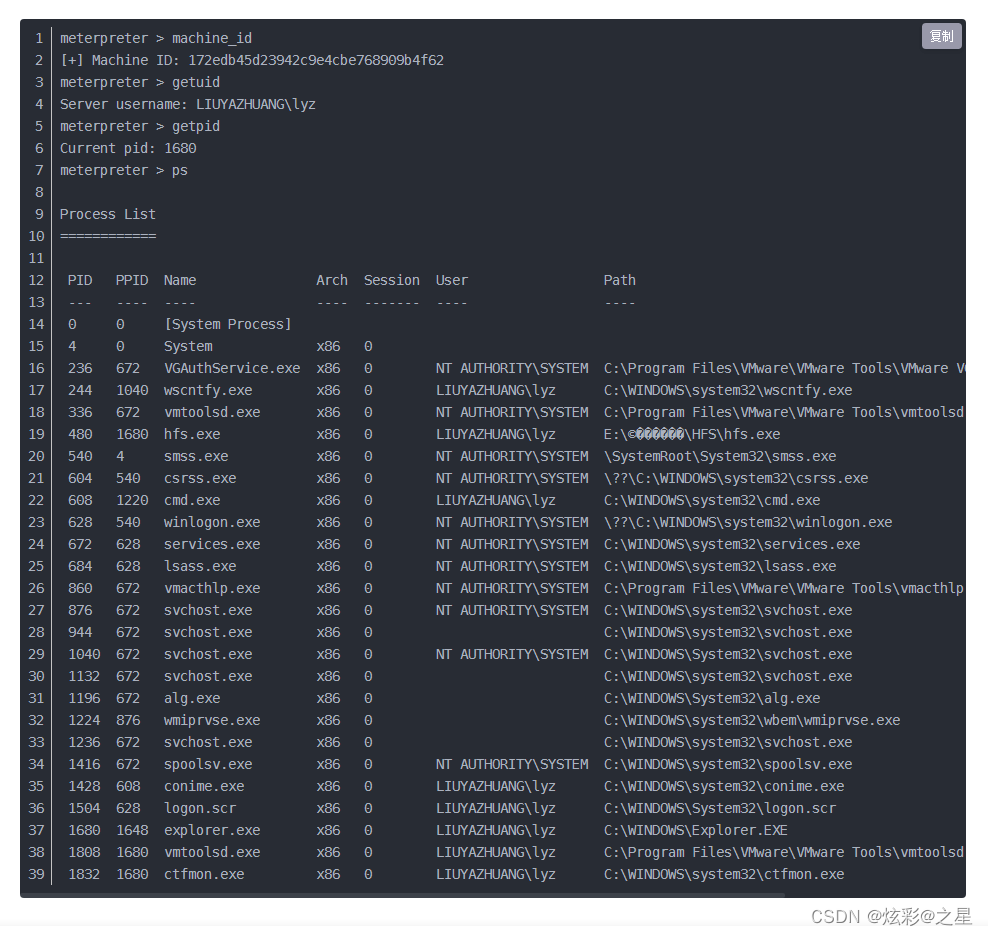
Task: Click the logon.scr process name
Action: [200, 809]
